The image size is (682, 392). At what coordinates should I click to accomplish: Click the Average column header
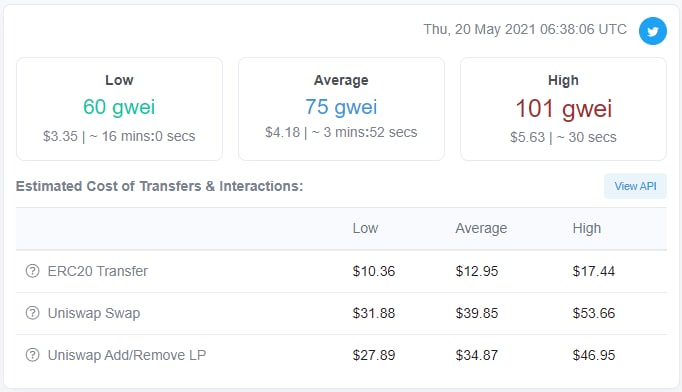click(x=481, y=228)
